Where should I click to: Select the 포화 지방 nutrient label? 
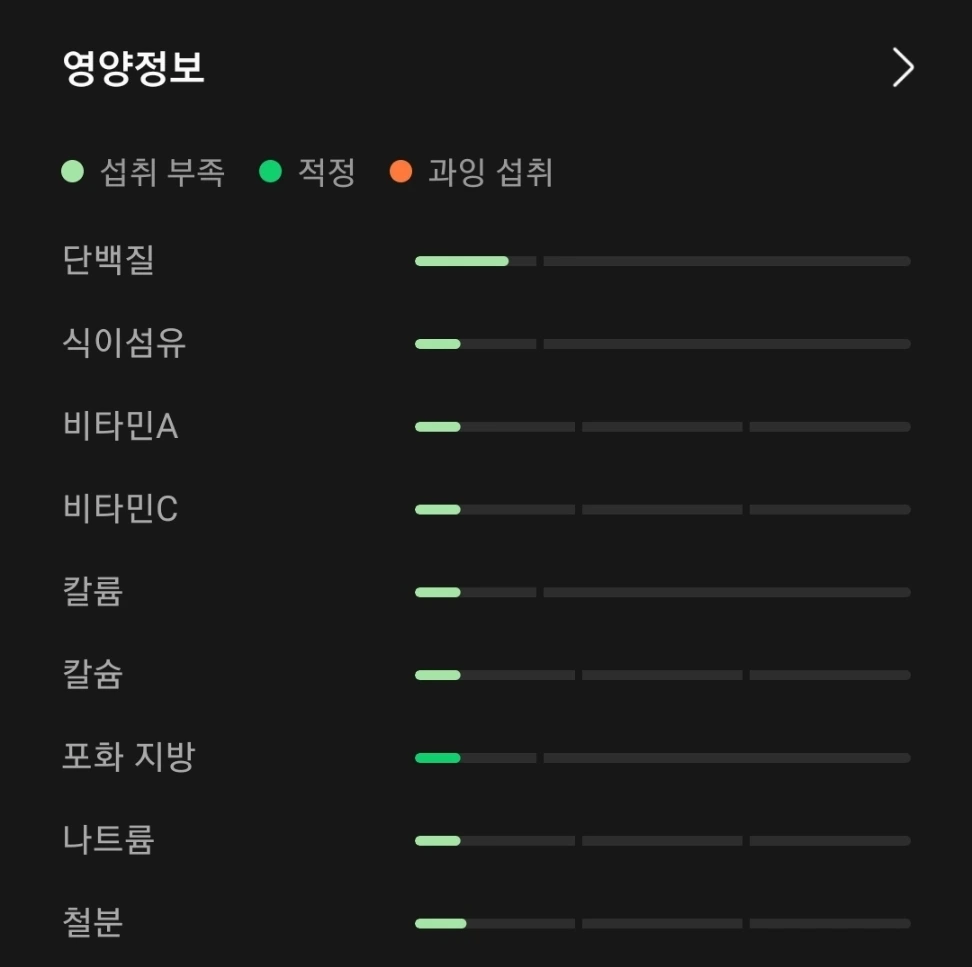click(129, 756)
